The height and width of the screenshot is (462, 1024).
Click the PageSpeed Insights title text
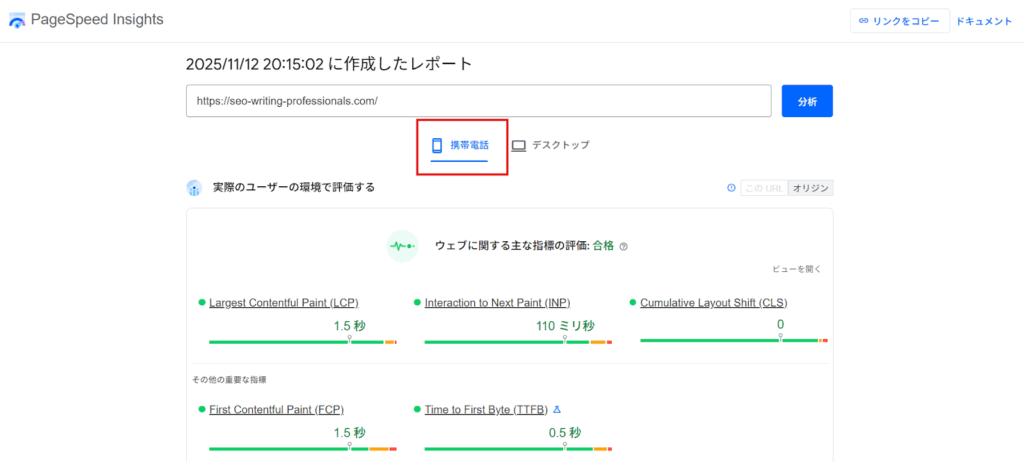click(97, 20)
